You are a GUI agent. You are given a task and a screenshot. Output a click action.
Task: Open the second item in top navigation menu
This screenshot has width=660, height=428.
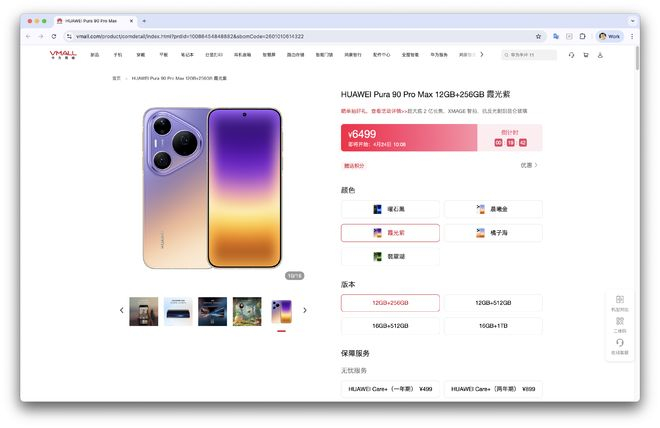(118, 55)
